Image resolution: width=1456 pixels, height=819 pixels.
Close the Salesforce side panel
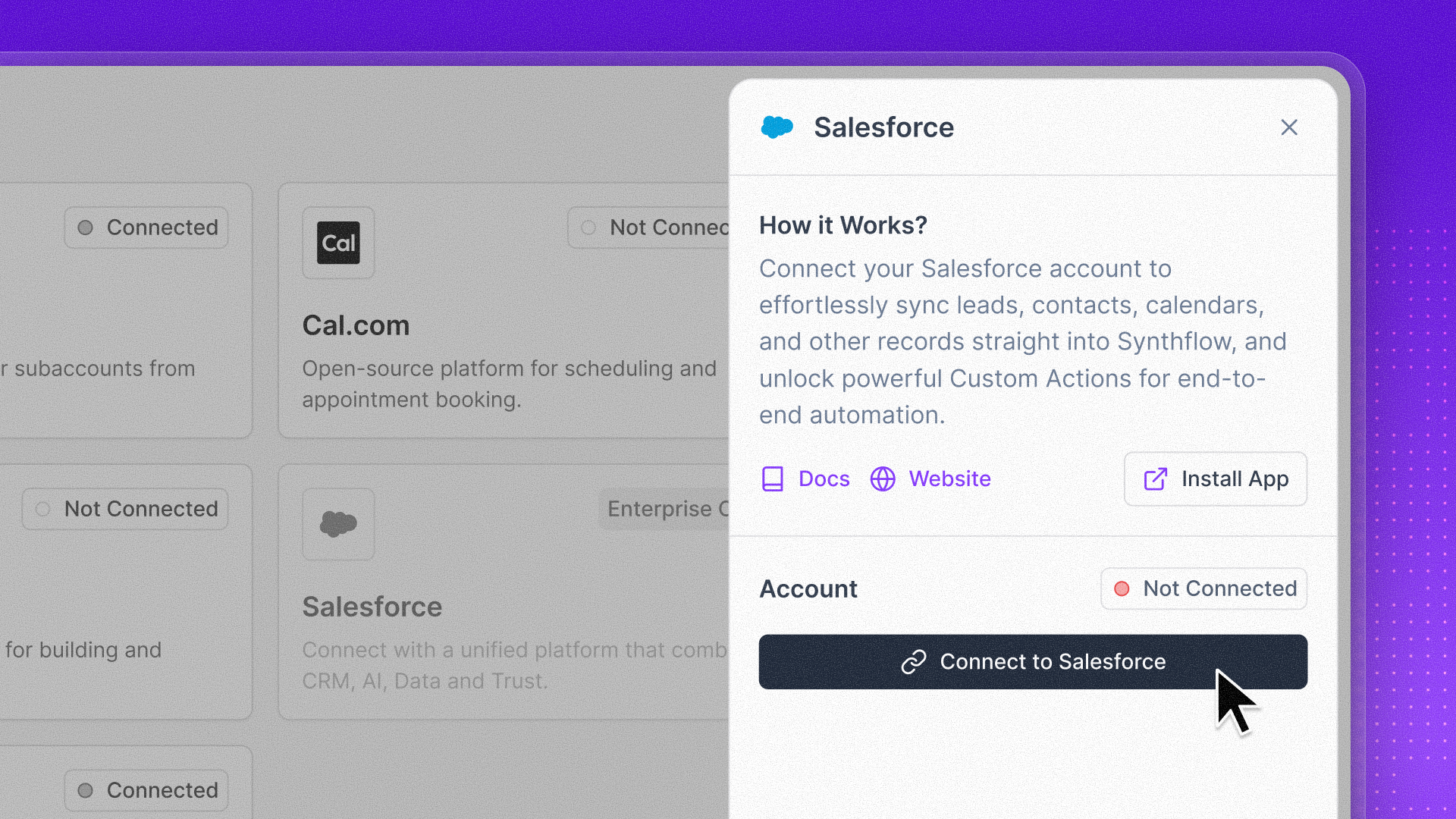click(x=1289, y=127)
